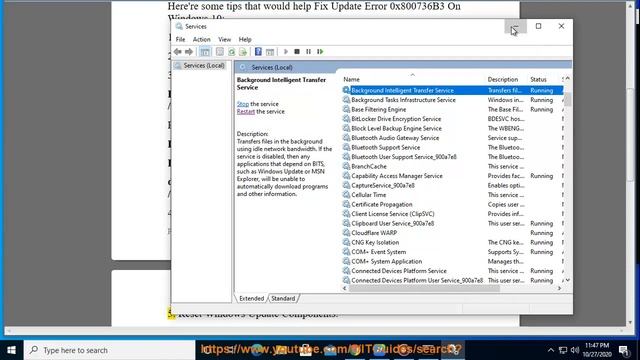This screenshot has height=360, width=640.
Task: Click scroll-up arrow of services list
Action: click(x=567, y=79)
